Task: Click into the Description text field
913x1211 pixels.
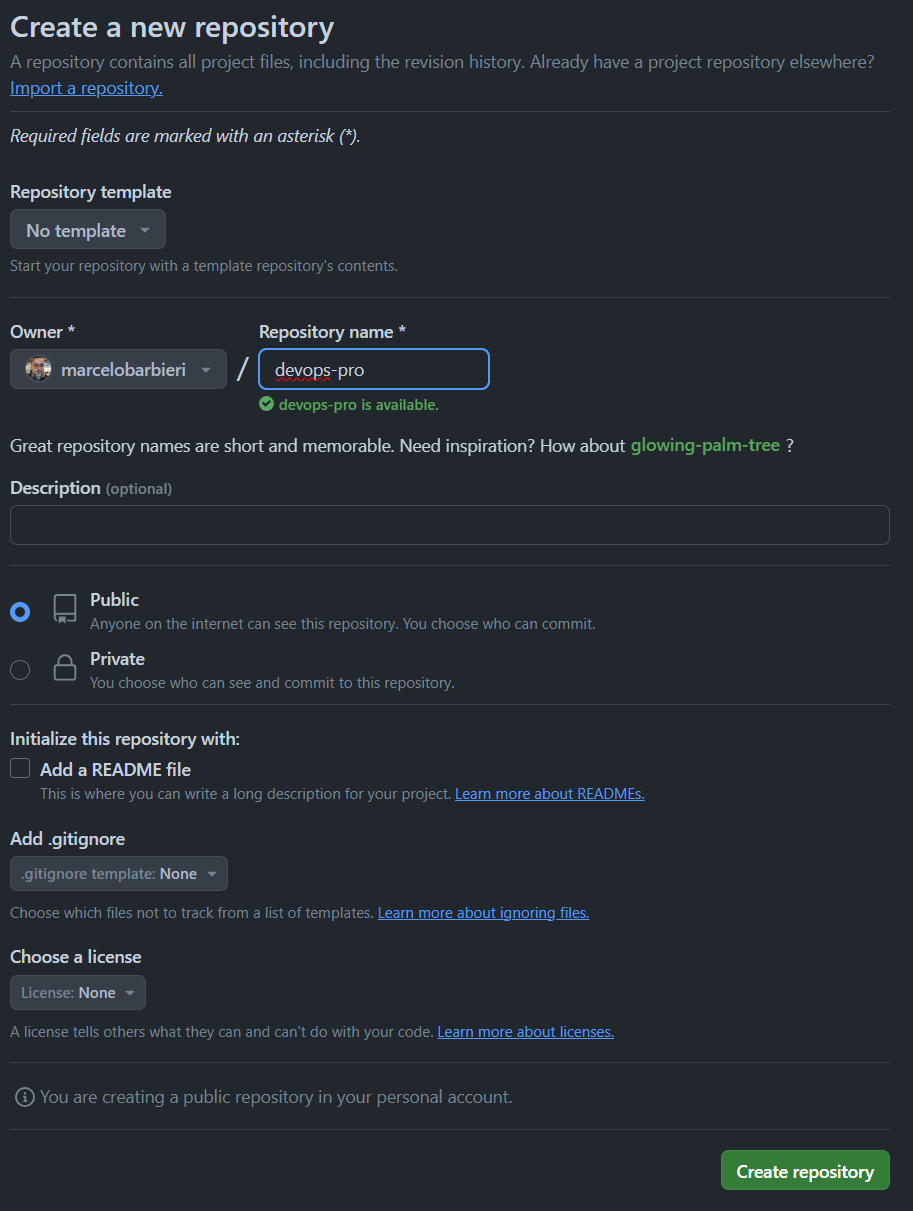Action: [449, 525]
